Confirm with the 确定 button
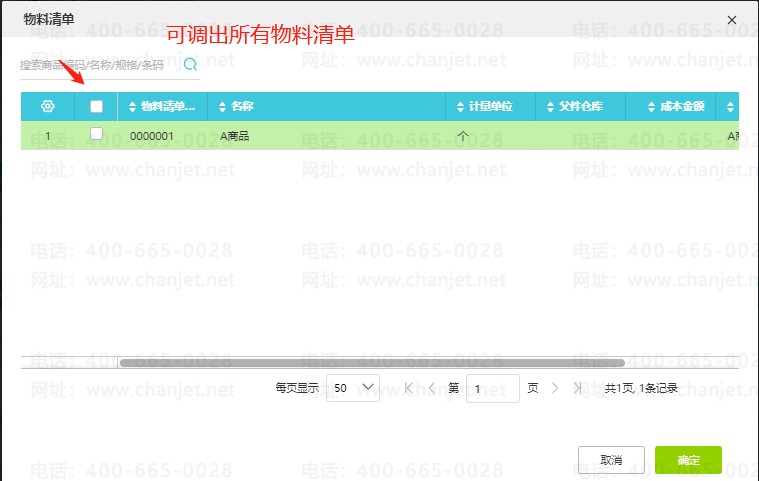Image resolution: width=759 pixels, height=481 pixels. 688,460
